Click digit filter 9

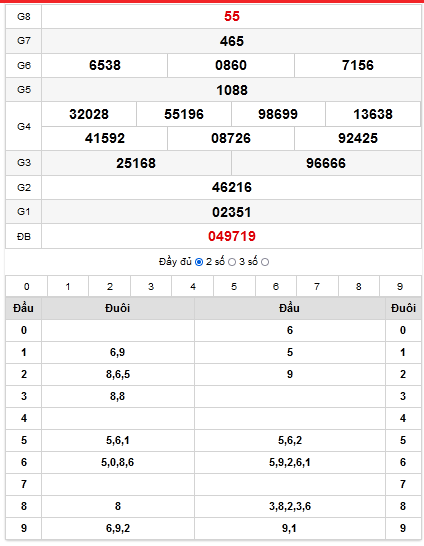pyautogui.click(x=400, y=287)
